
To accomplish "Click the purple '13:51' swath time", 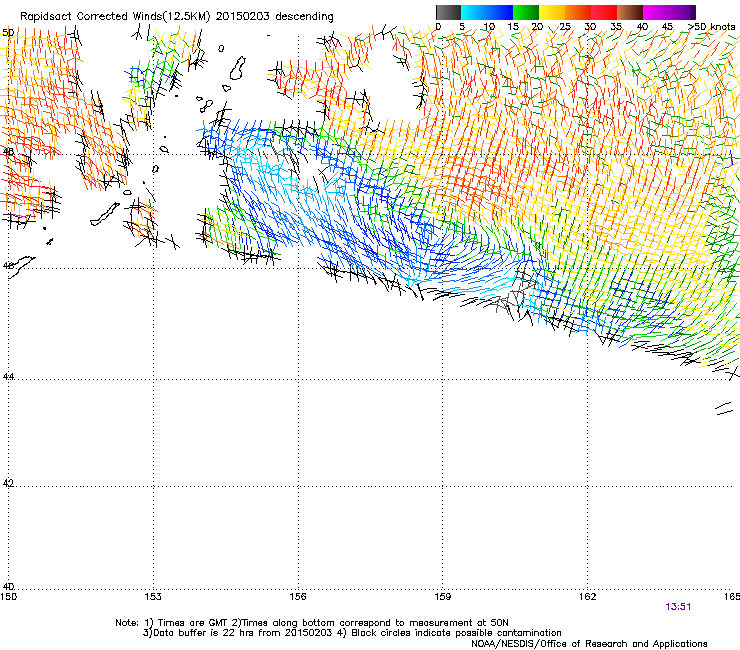I will pos(678,607).
